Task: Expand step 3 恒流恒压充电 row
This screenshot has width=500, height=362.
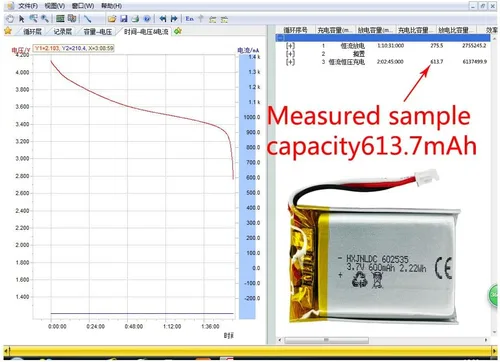Action: (290, 62)
